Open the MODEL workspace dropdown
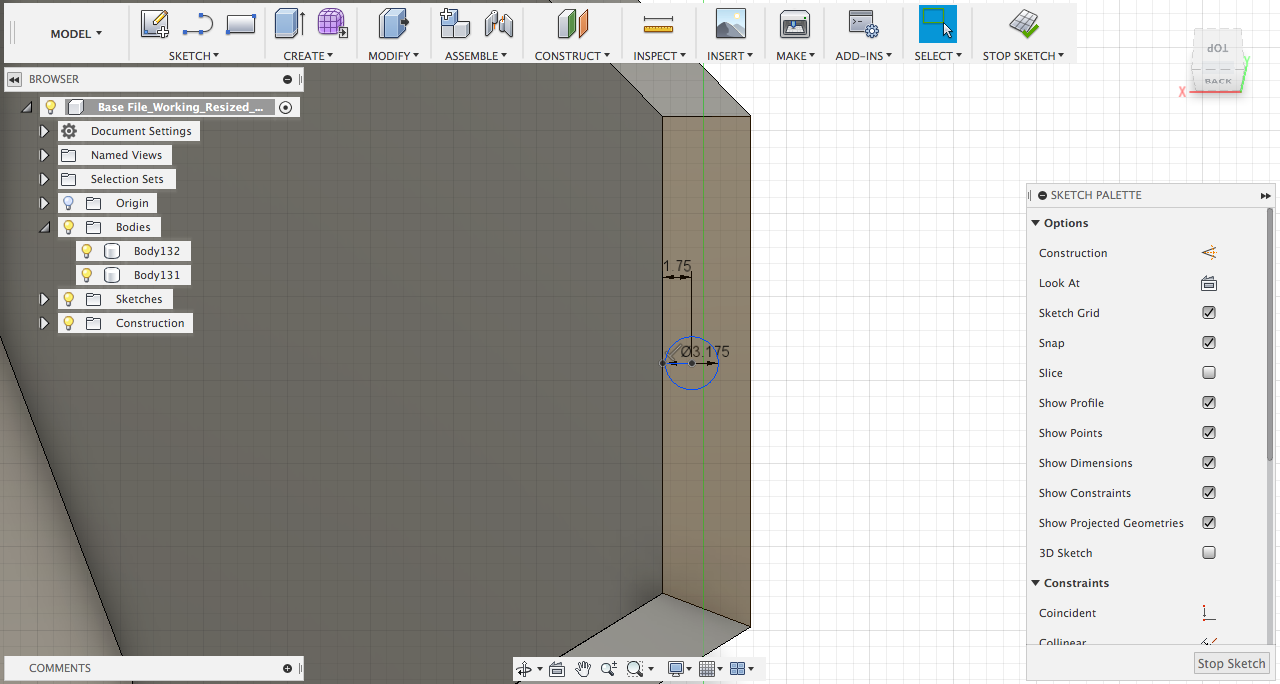1280x684 pixels. coord(76,34)
